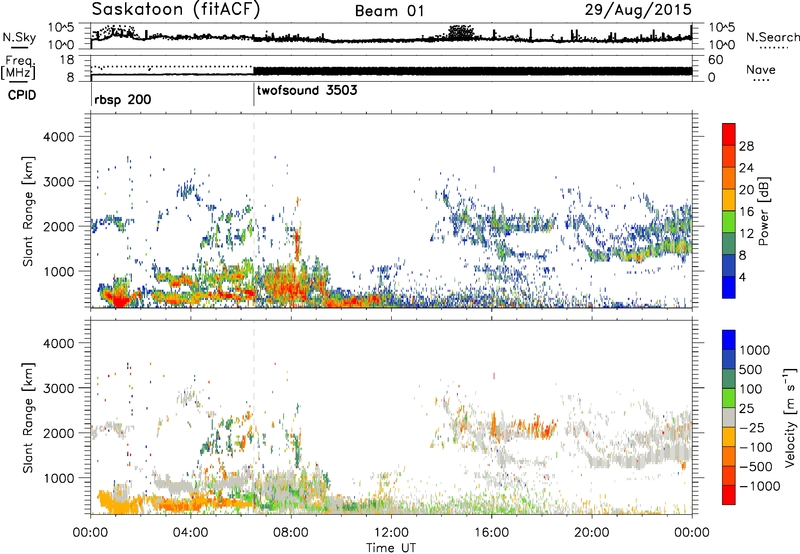Click the "1000" range tick in velocity panel
The width and height of the screenshot is (800, 554).
pyautogui.click(x=58, y=478)
